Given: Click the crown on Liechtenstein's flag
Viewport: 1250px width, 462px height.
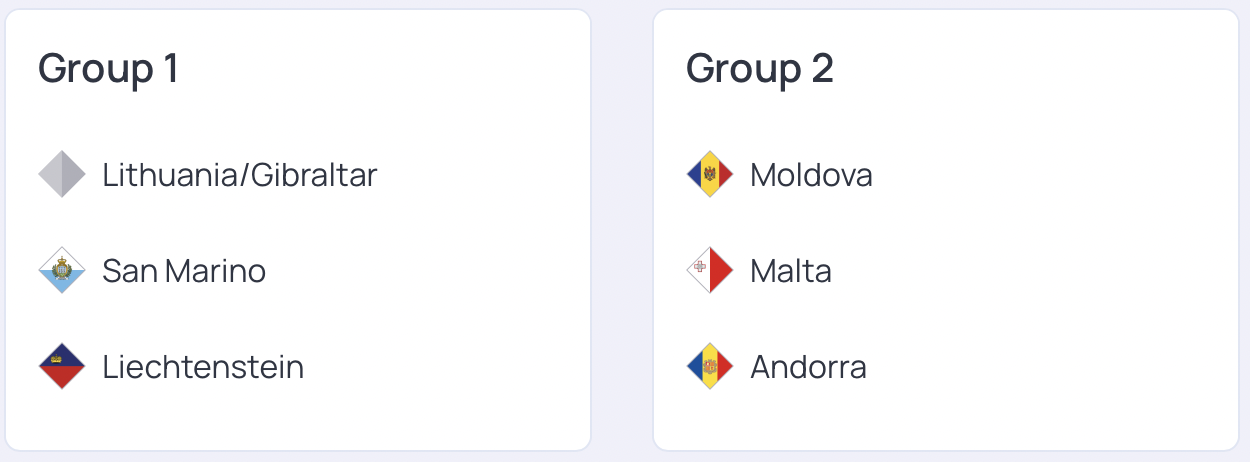Looking at the screenshot, I should [x=57, y=357].
